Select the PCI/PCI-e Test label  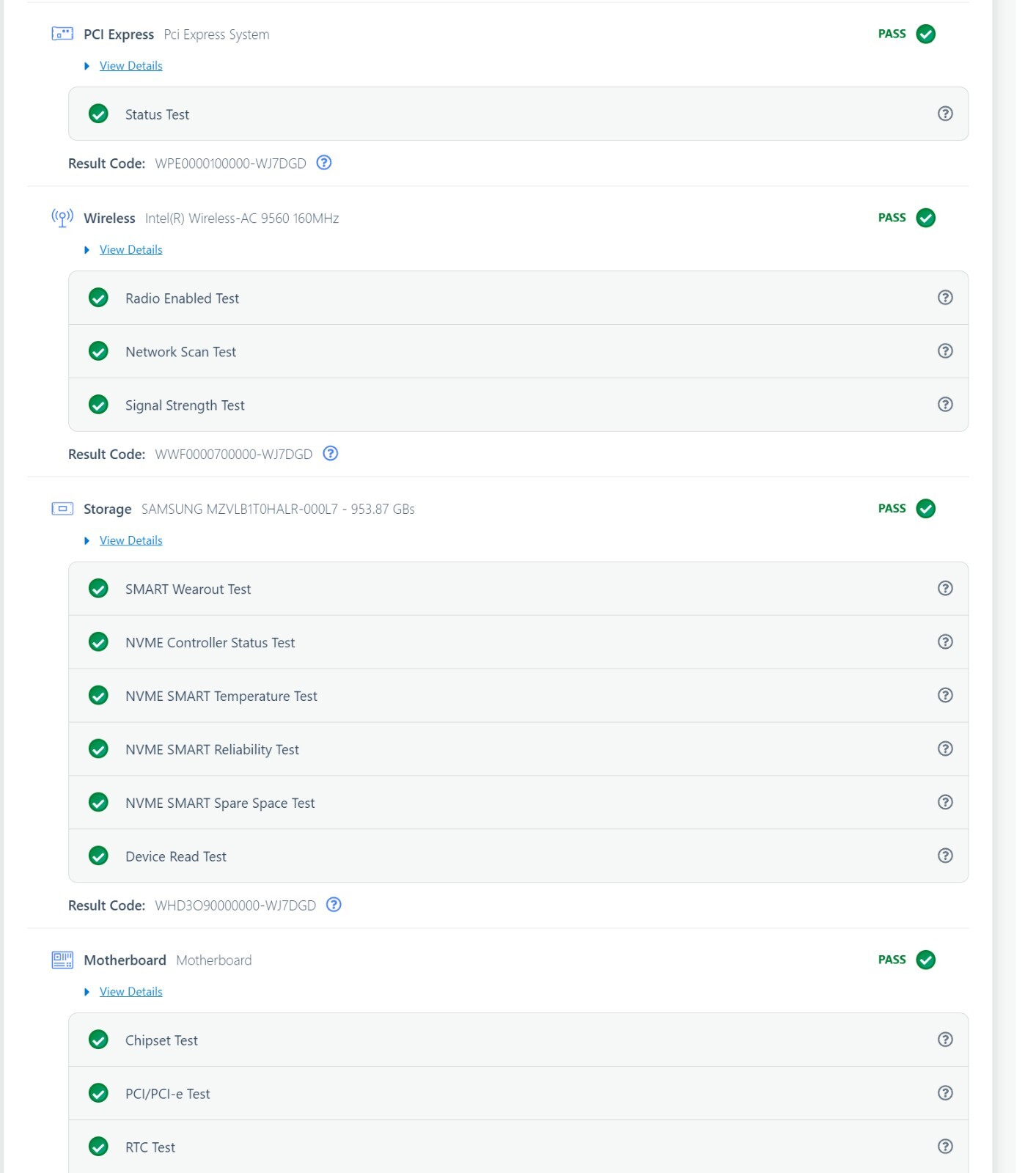(x=167, y=1094)
